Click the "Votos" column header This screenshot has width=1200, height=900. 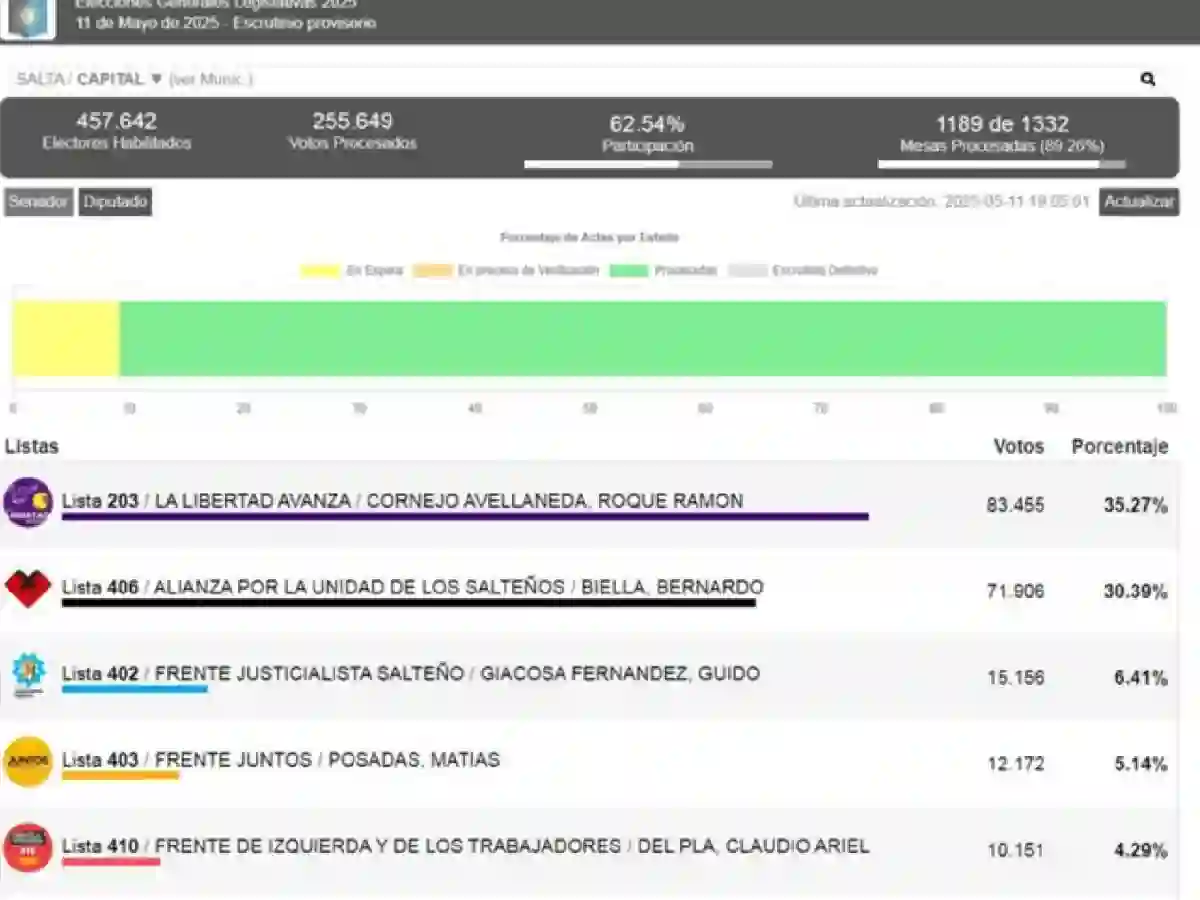click(1019, 447)
